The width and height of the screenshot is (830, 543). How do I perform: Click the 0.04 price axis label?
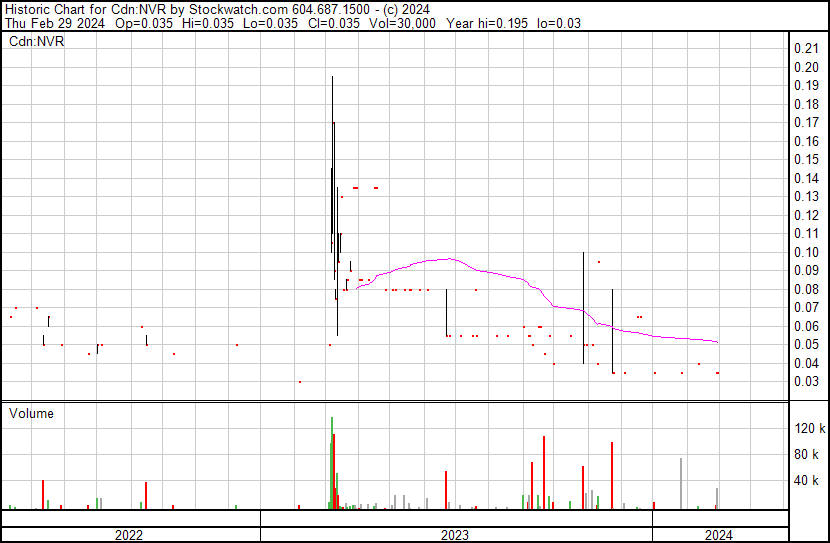806,363
